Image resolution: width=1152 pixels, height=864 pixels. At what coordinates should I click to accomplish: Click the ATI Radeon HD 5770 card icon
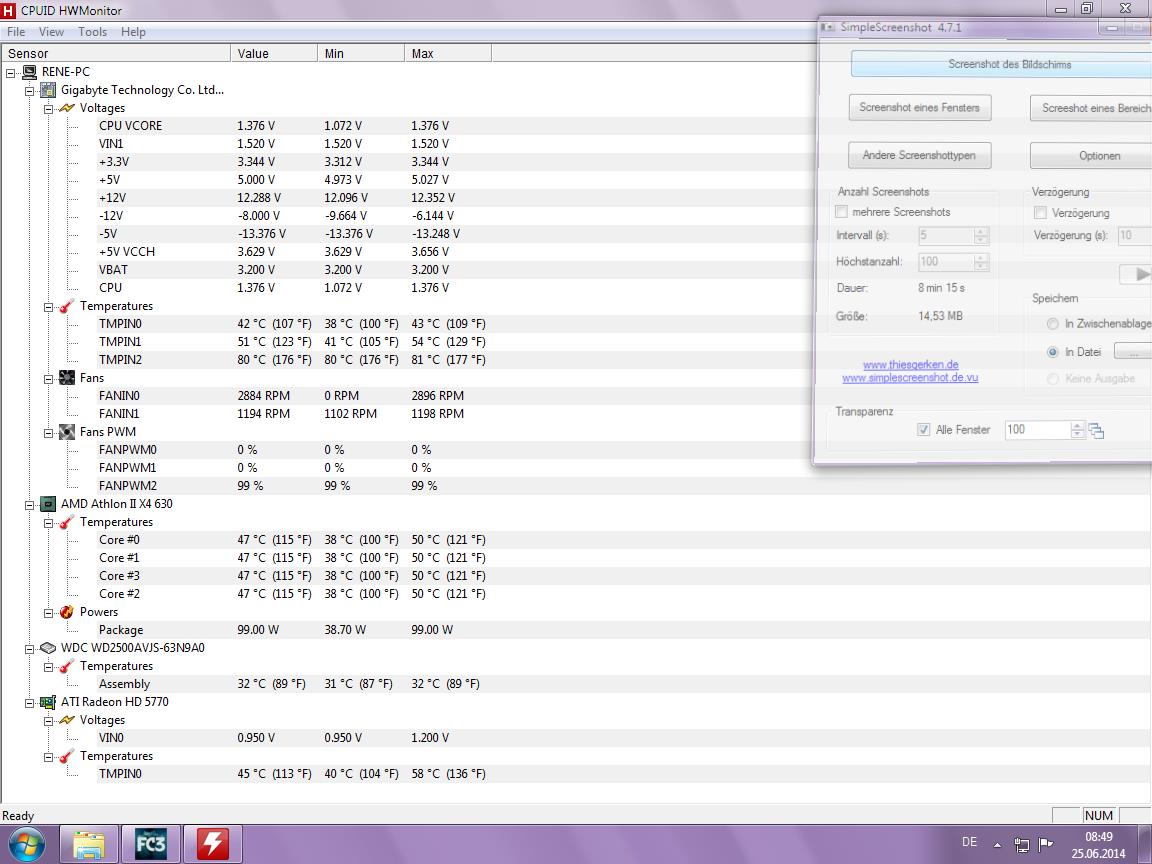(48, 702)
